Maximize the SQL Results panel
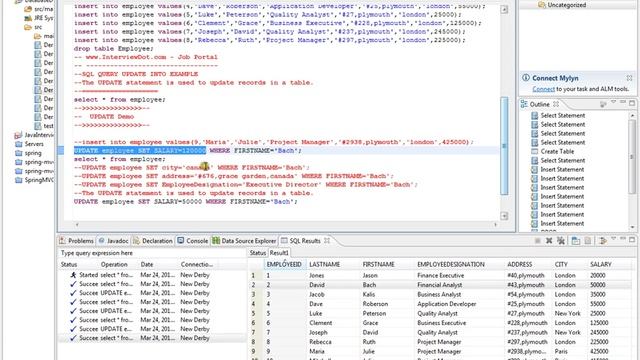 tap(632, 240)
